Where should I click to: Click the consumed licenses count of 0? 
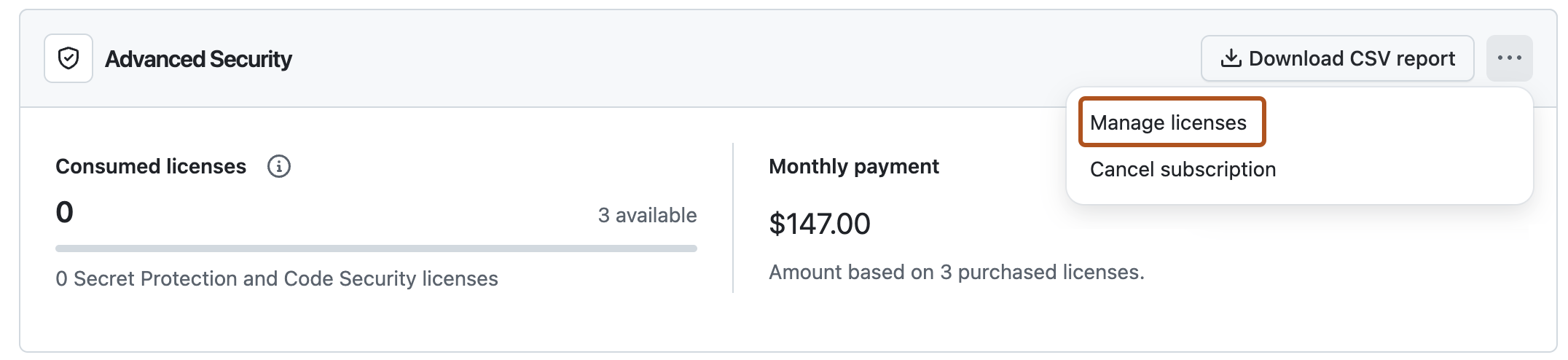(x=65, y=213)
